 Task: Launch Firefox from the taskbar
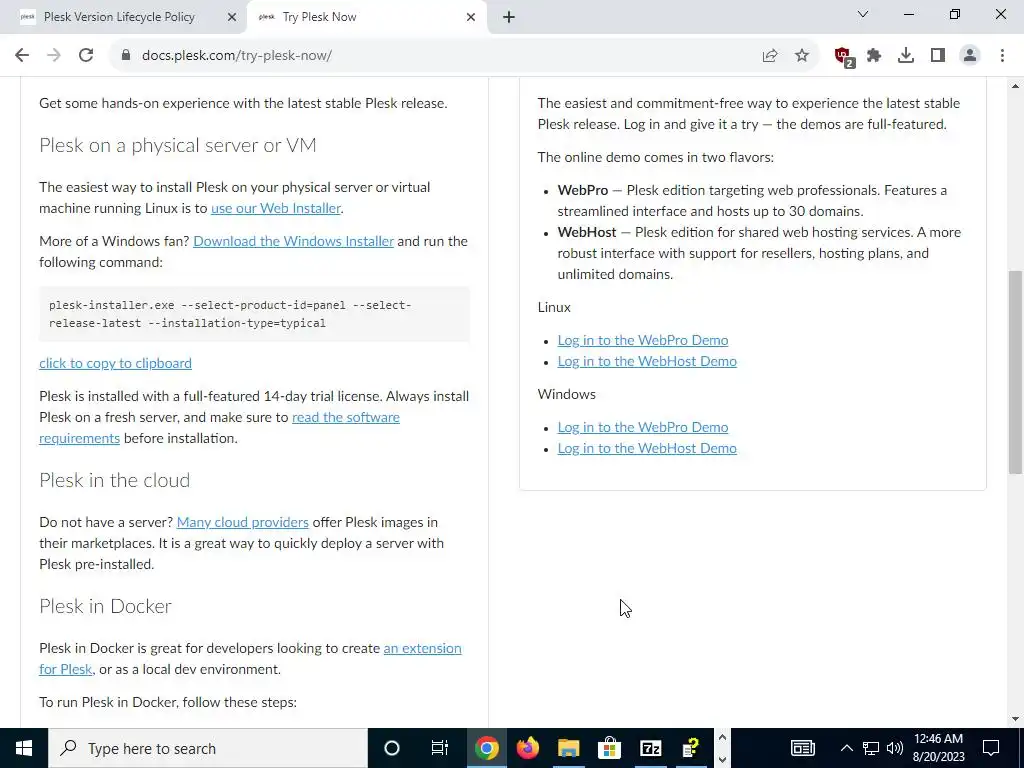pos(528,748)
